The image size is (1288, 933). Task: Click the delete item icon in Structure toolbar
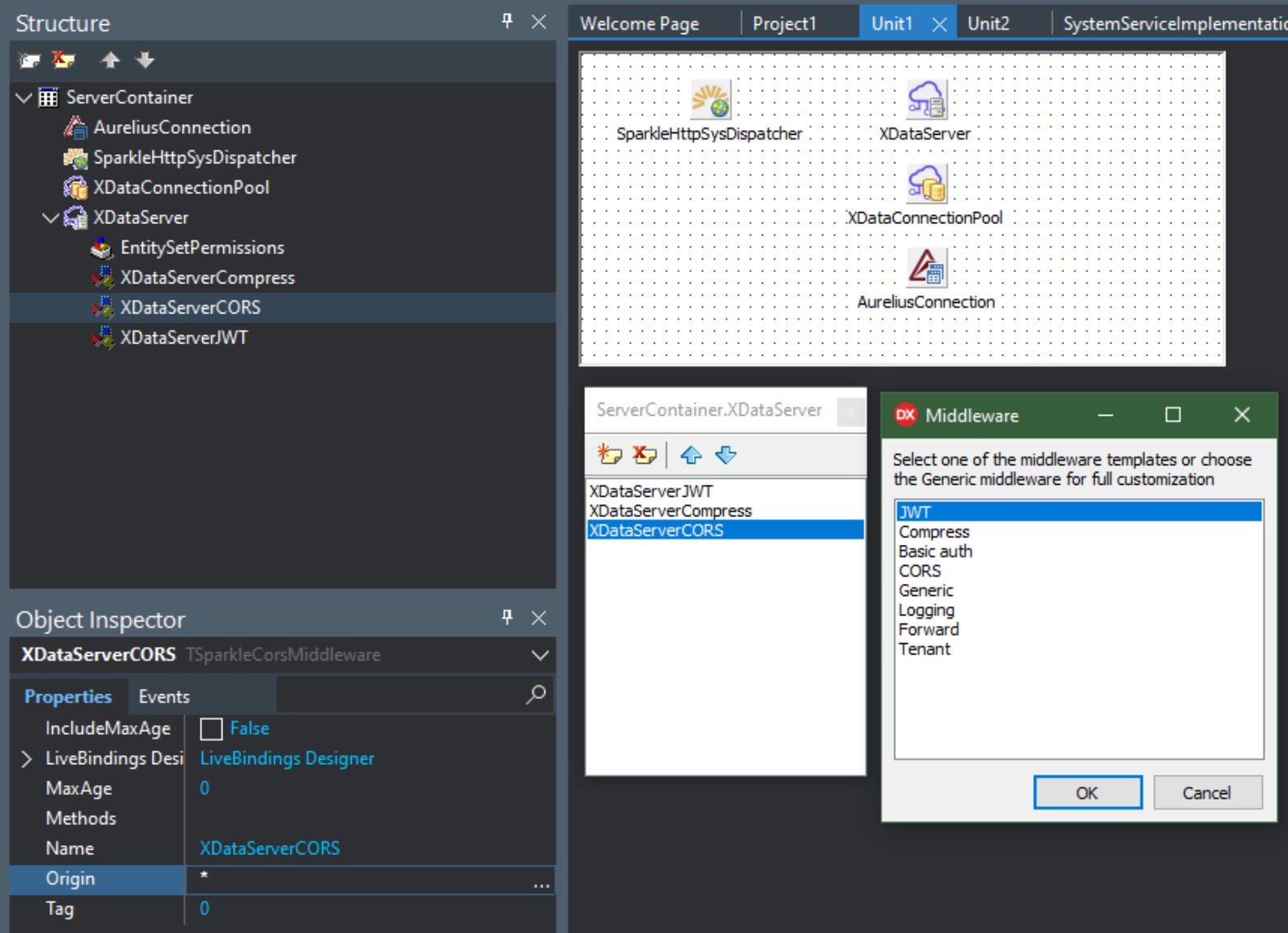pos(63,60)
